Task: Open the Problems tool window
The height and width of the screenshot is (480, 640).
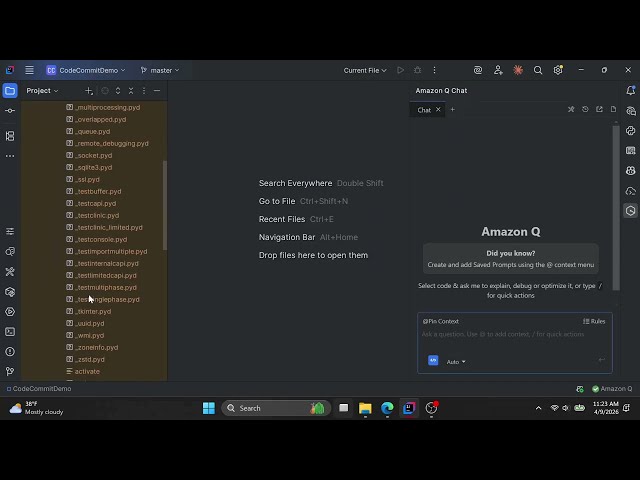Action: pos(10,352)
